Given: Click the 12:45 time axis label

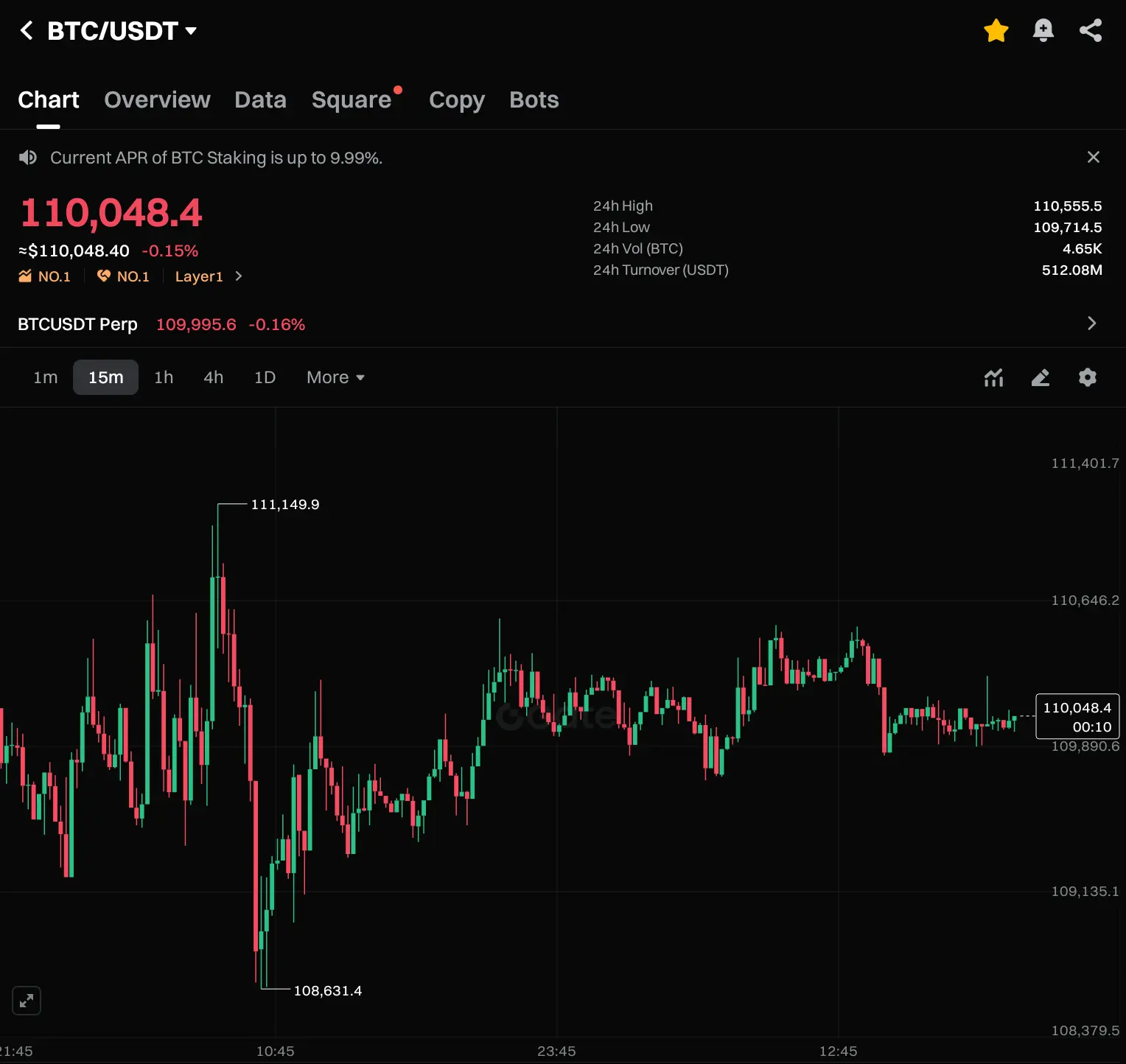Looking at the screenshot, I should (x=838, y=1051).
